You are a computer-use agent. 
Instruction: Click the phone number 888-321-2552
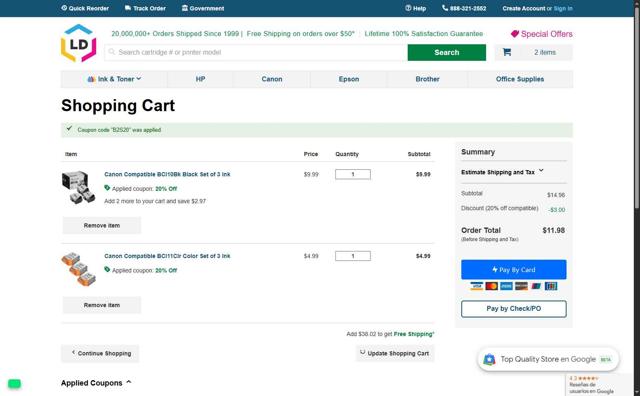464,8
